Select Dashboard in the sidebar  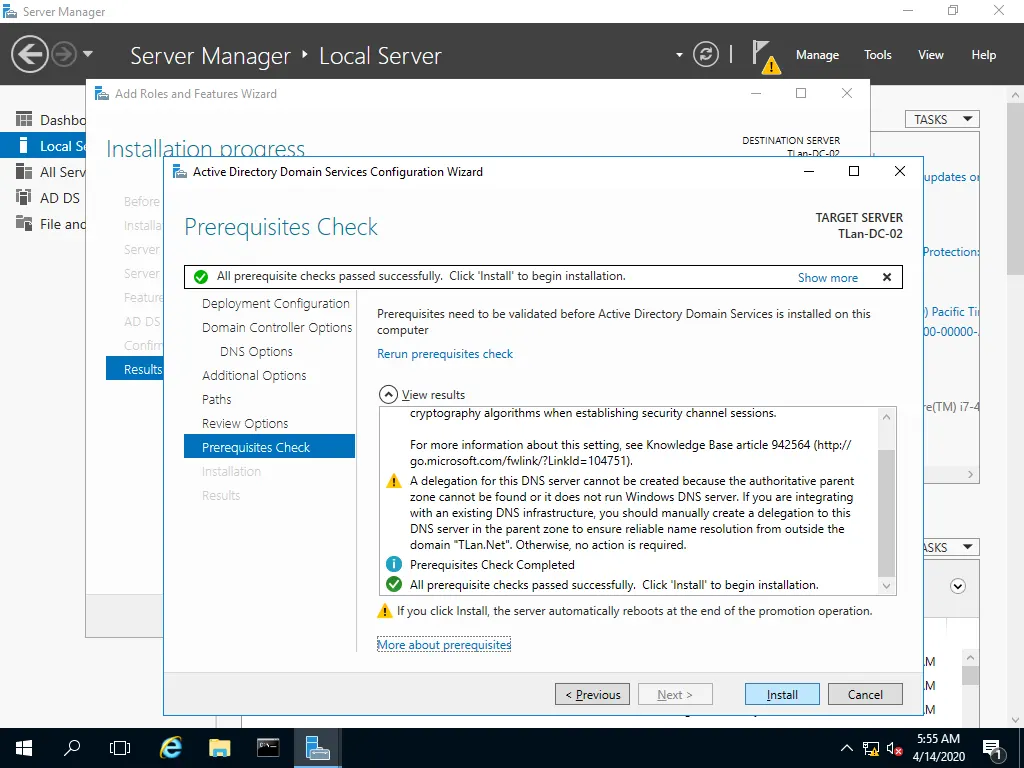point(43,120)
